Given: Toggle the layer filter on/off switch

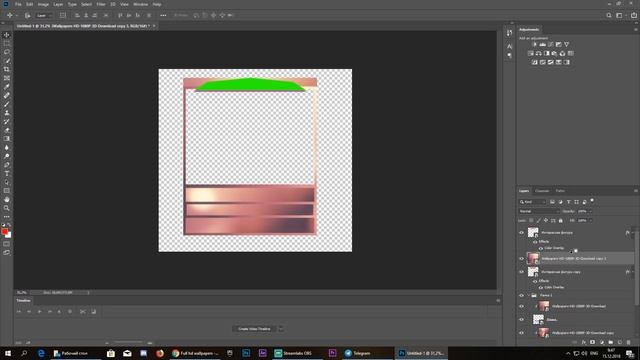Looking at the screenshot, I should [x=592, y=200].
